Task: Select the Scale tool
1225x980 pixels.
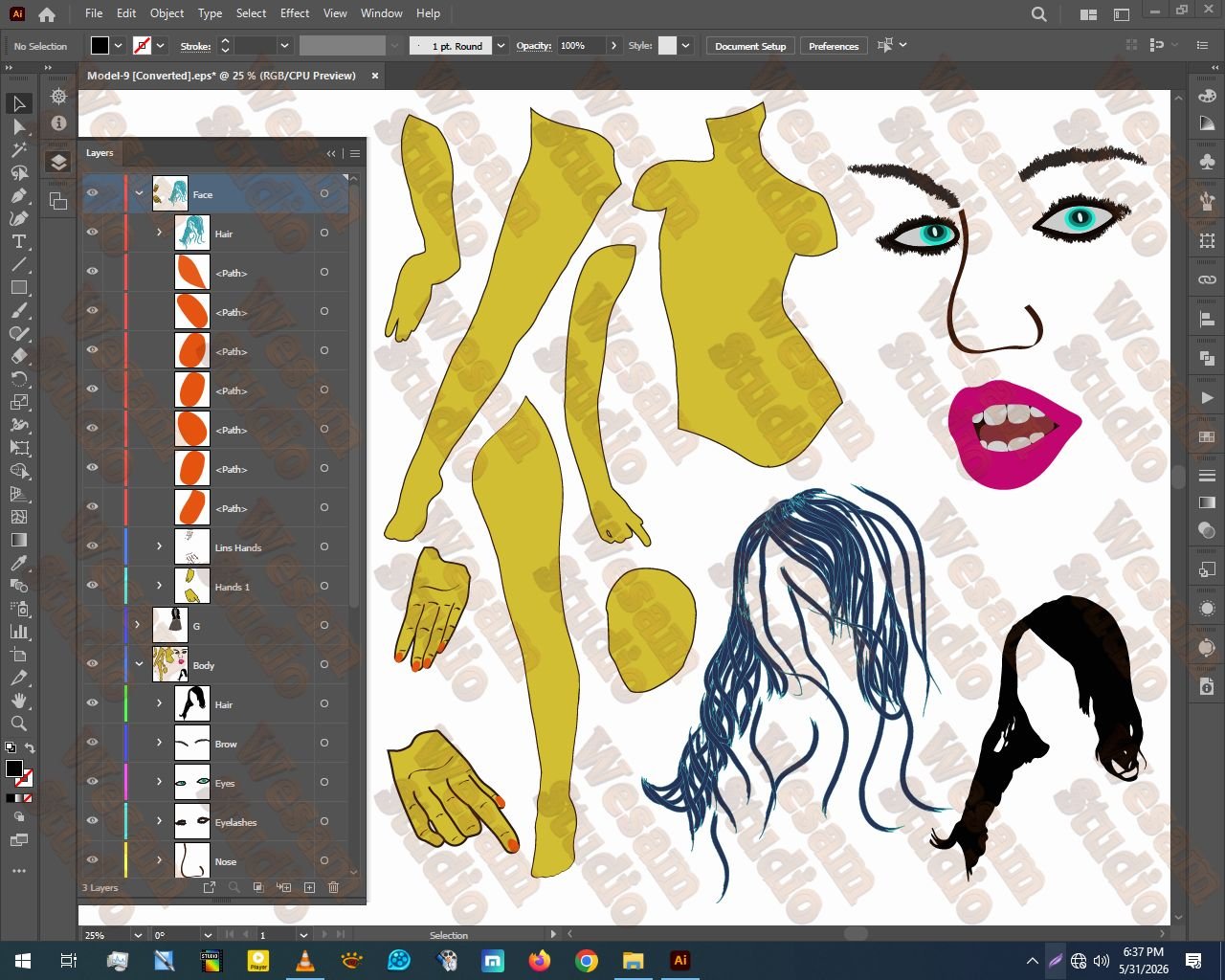Action: point(19,402)
